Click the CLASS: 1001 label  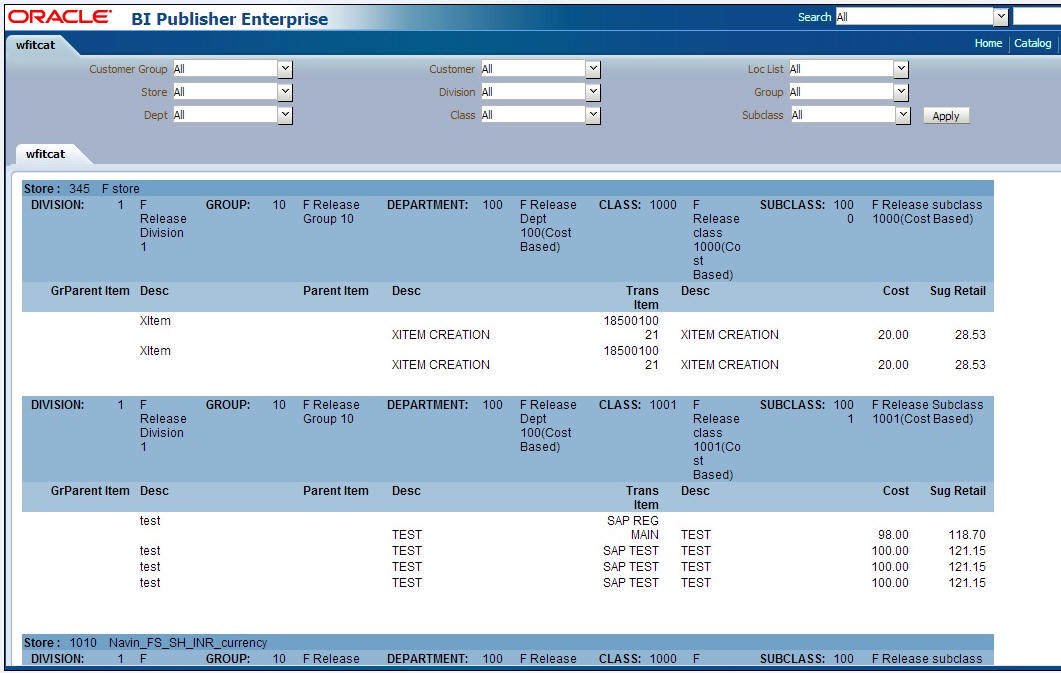click(x=637, y=404)
